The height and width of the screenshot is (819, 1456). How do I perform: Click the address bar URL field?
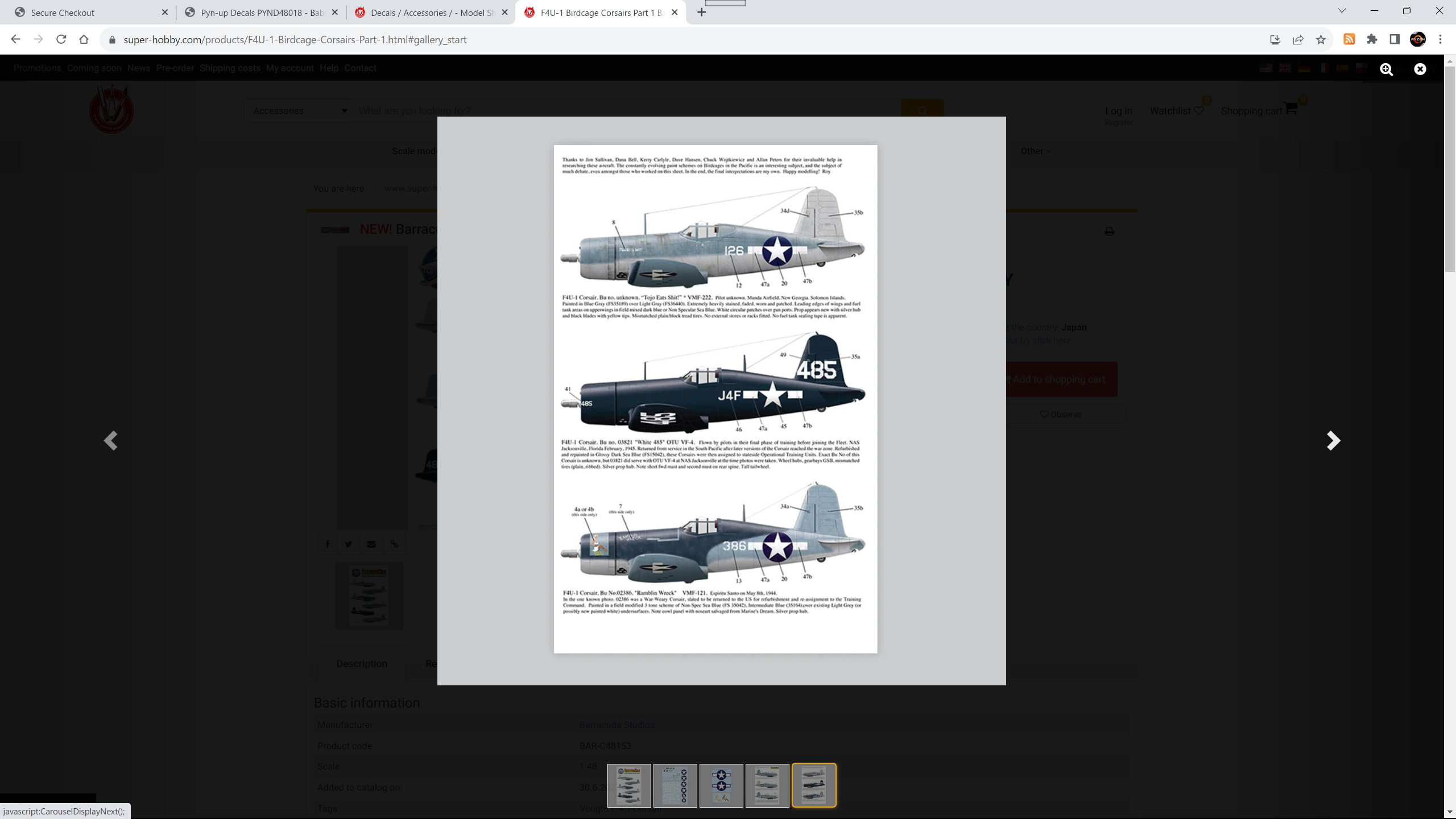[682, 39]
